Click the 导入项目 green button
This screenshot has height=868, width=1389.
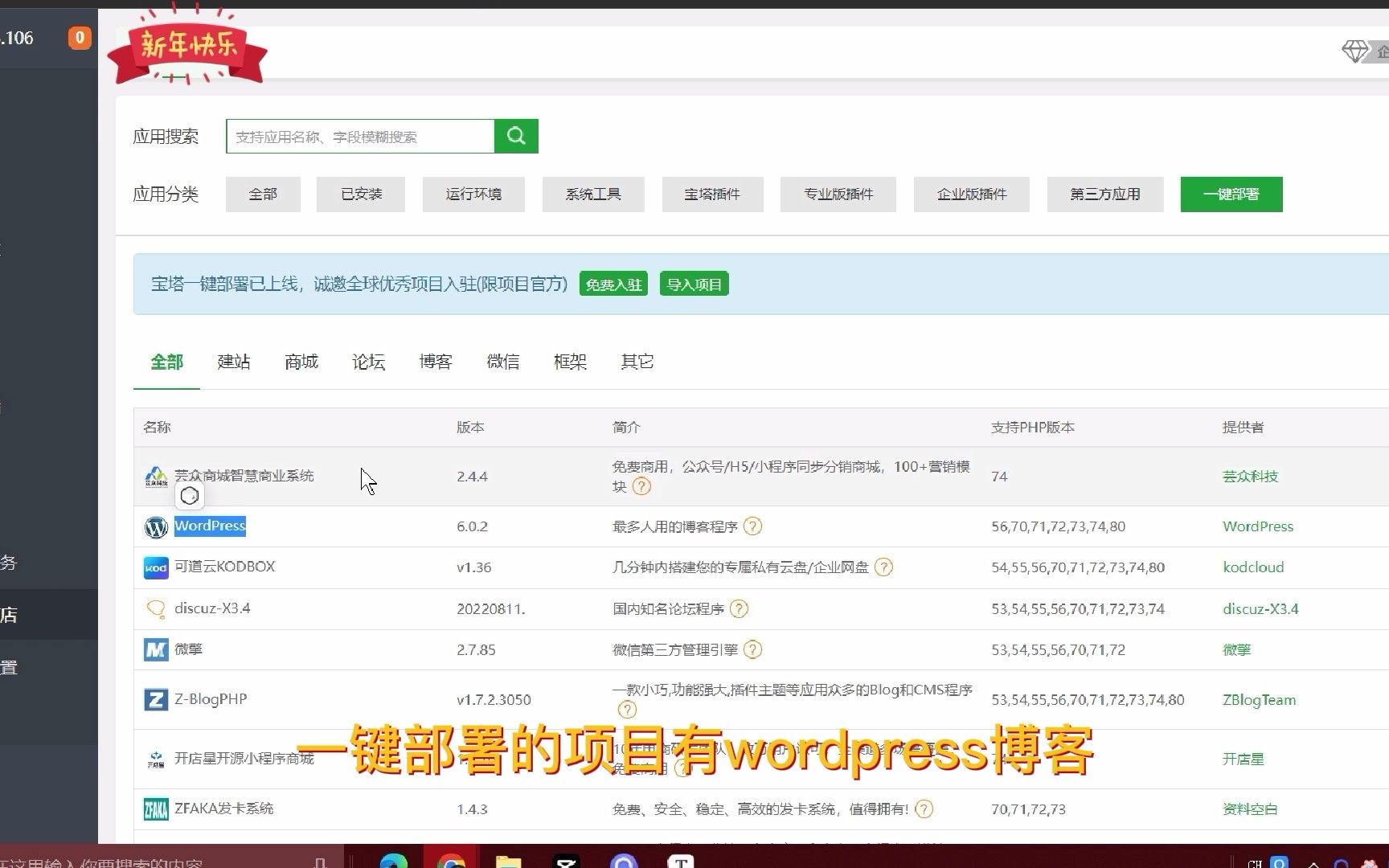(694, 285)
